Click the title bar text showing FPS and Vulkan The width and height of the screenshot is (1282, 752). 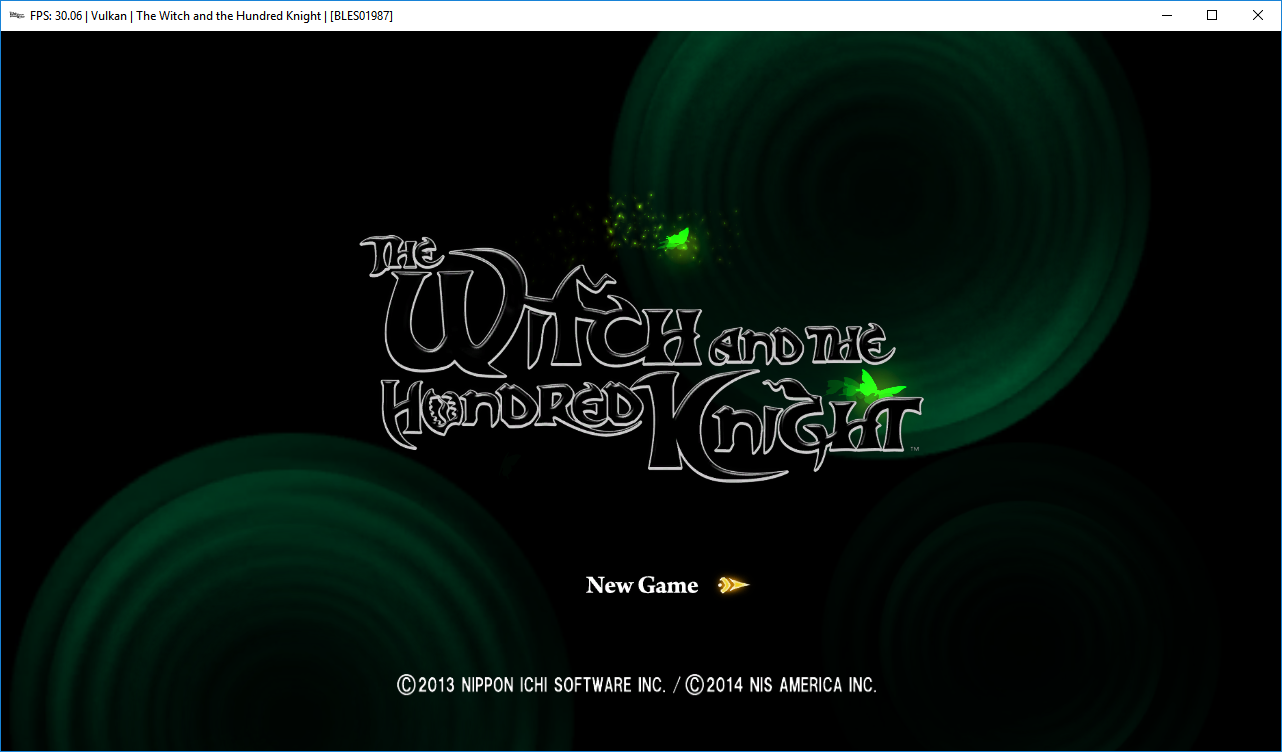pyautogui.click(x=212, y=16)
